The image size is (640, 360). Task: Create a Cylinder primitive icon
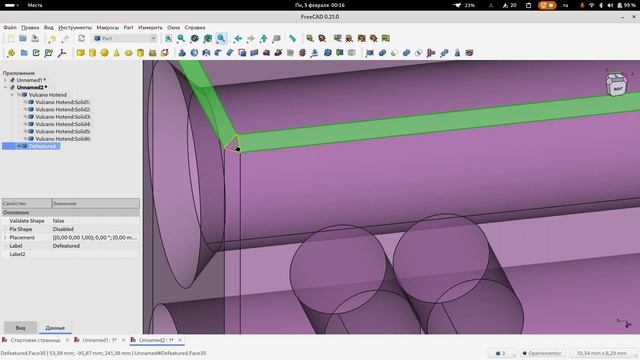click(x=93, y=53)
